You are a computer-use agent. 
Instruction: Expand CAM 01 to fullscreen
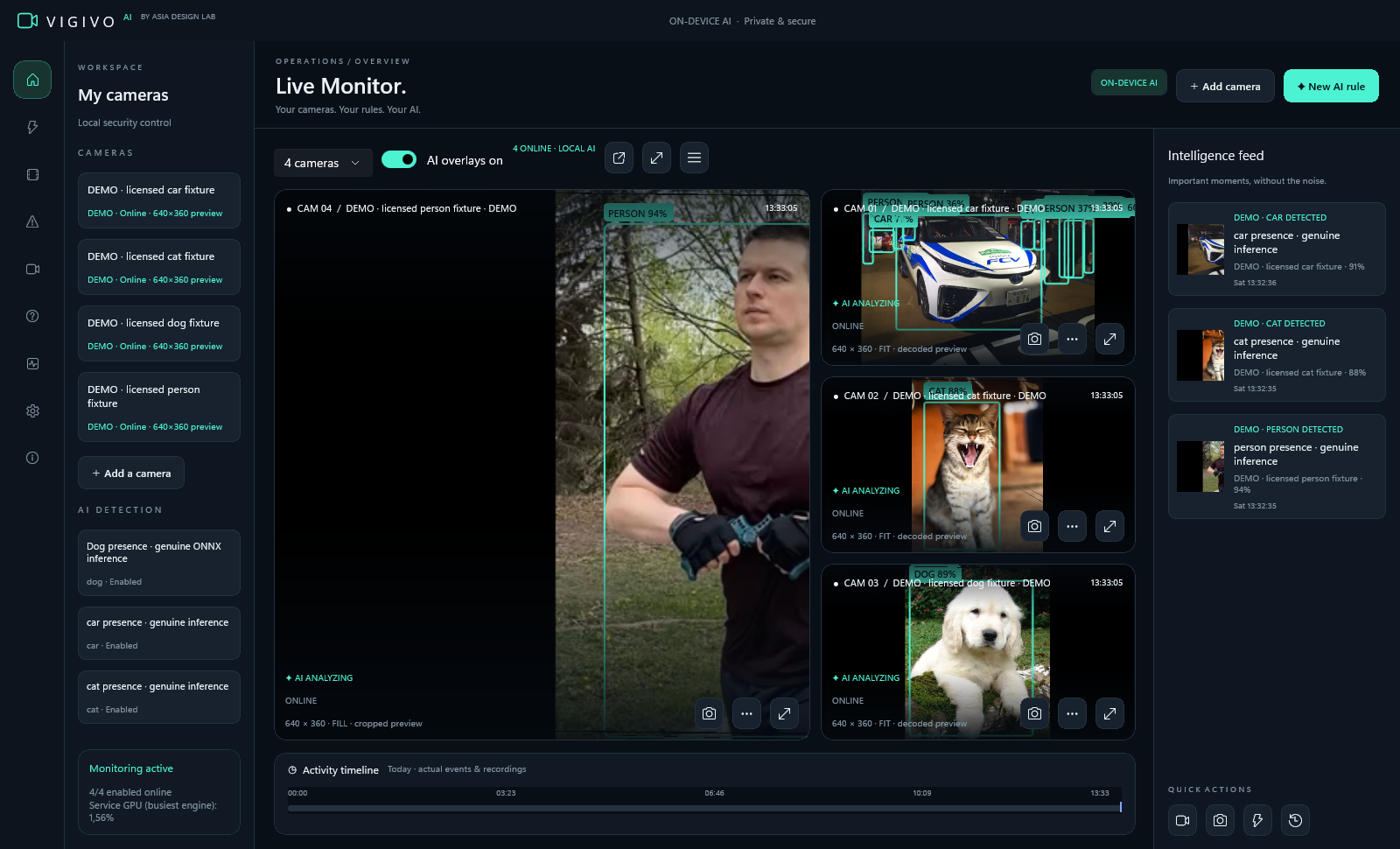(1109, 339)
